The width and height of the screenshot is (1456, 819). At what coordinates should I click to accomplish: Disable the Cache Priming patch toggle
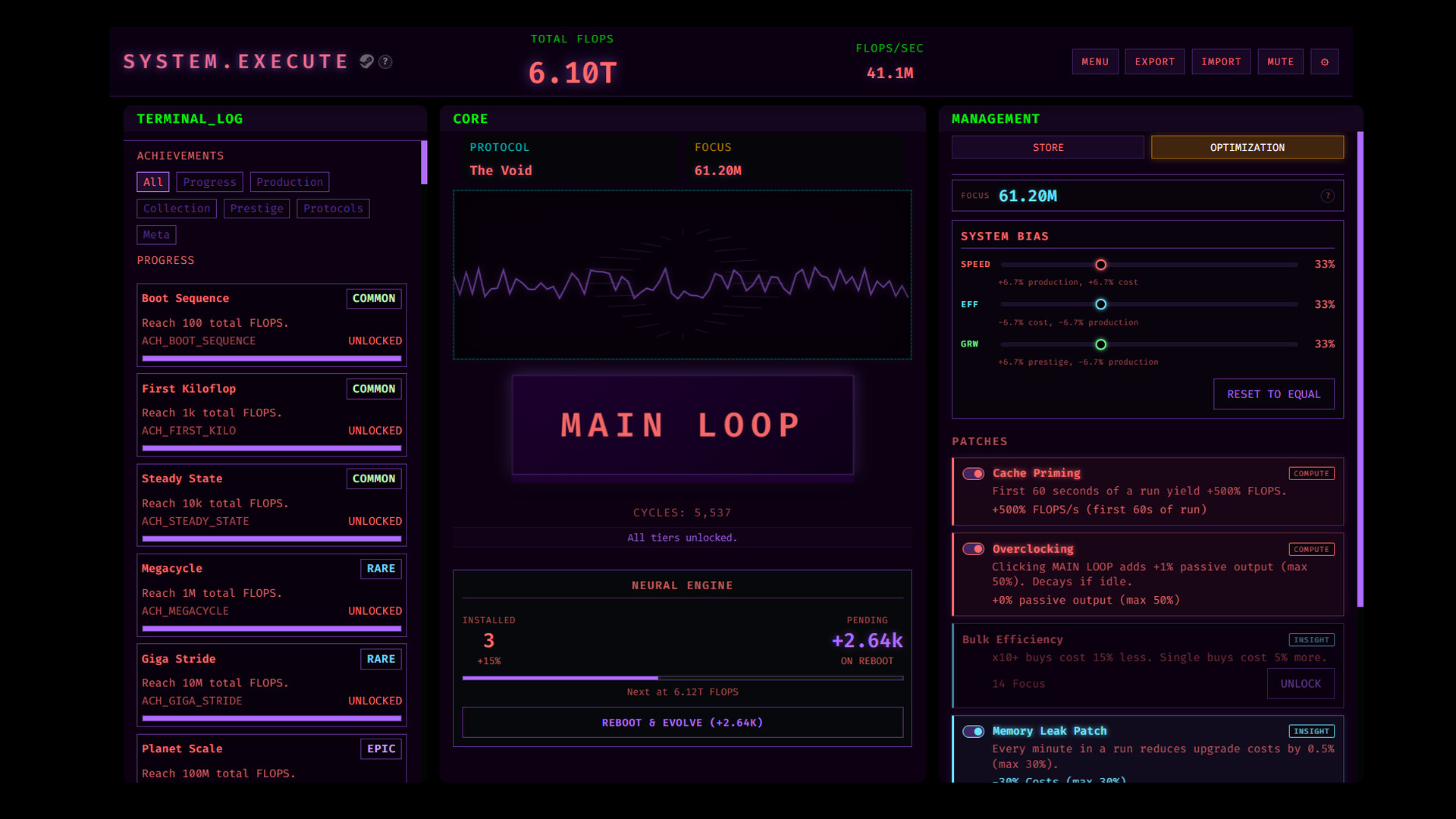(x=973, y=473)
